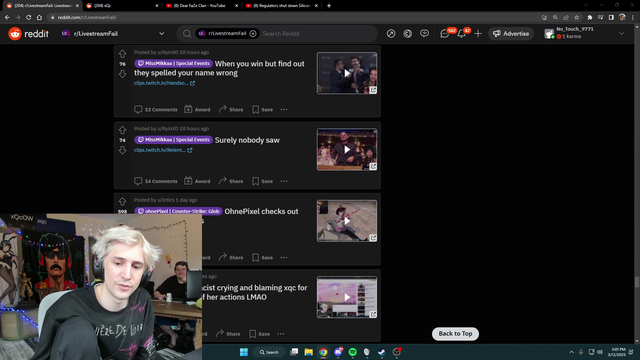The width and height of the screenshot is (640, 360).
Task: Play the 'blaming xqc' video thumbnail
Action: click(347, 297)
